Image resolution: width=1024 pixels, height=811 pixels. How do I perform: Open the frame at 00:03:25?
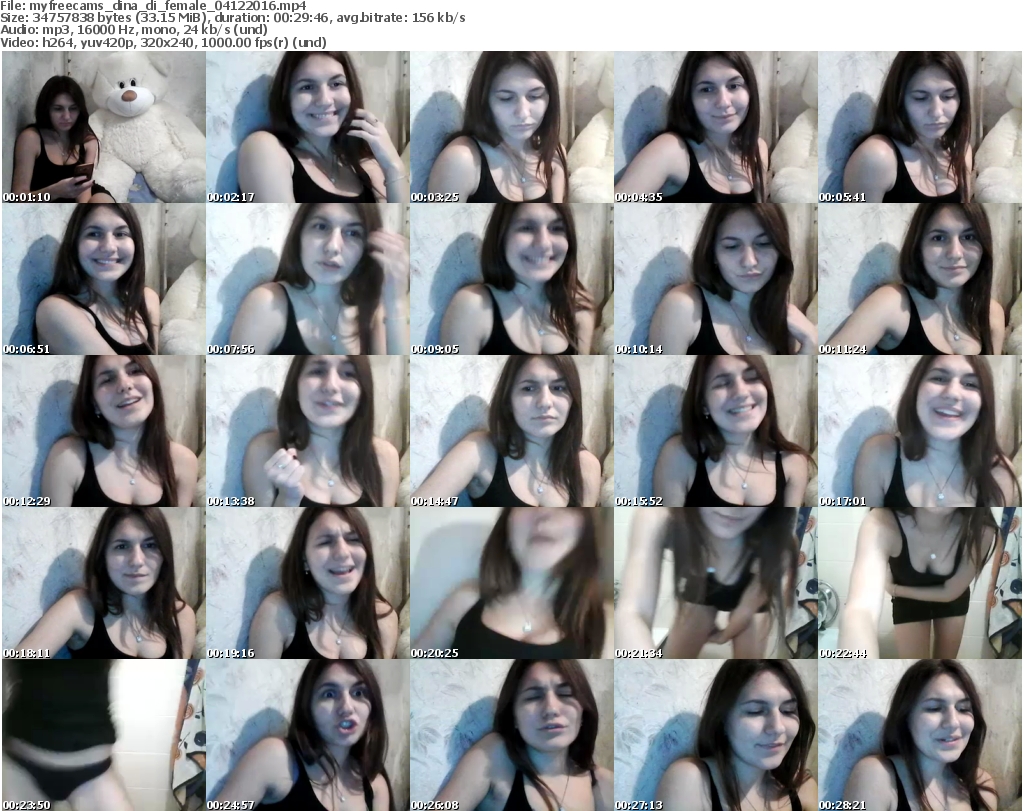511,127
